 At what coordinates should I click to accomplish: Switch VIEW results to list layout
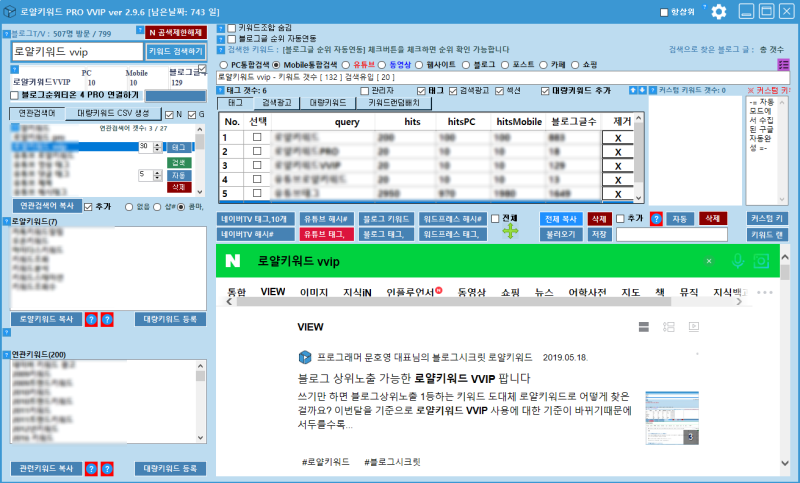pos(668,327)
